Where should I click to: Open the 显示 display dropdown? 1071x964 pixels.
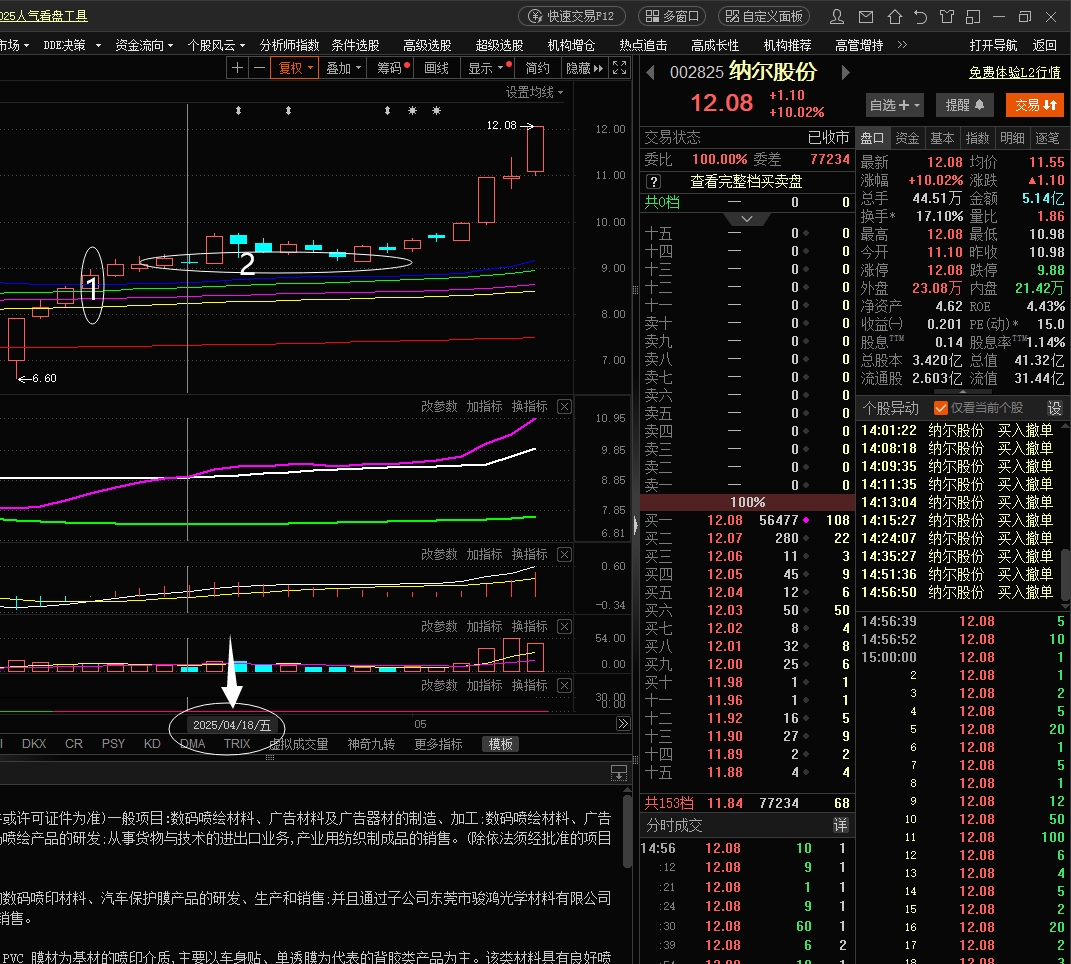tap(486, 68)
